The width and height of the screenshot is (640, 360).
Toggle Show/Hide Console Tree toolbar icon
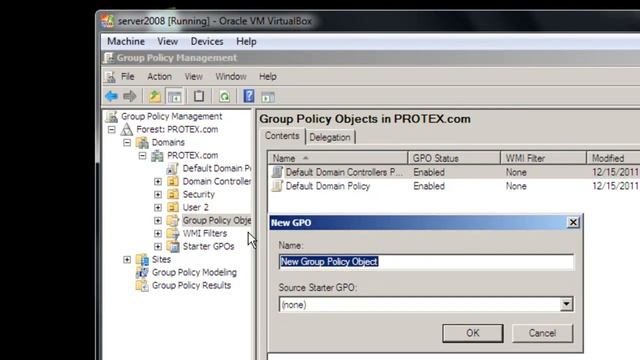click(x=175, y=97)
